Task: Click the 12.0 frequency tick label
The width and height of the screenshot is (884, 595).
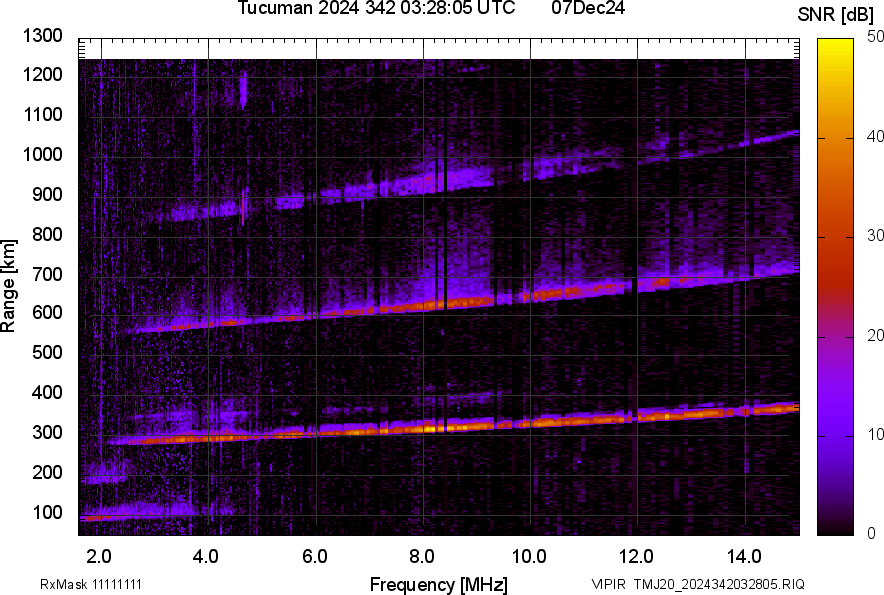Action: click(x=636, y=557)
